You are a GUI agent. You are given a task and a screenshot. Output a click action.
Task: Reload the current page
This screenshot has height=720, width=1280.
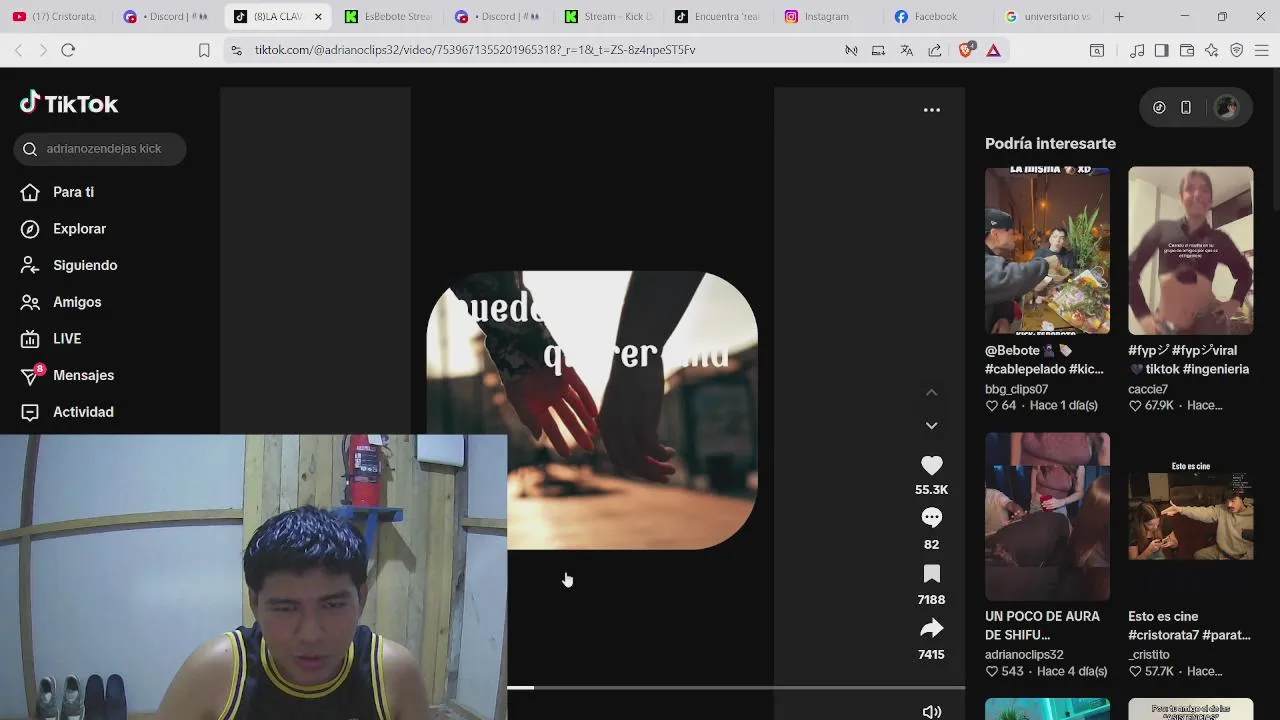[68, 50]
